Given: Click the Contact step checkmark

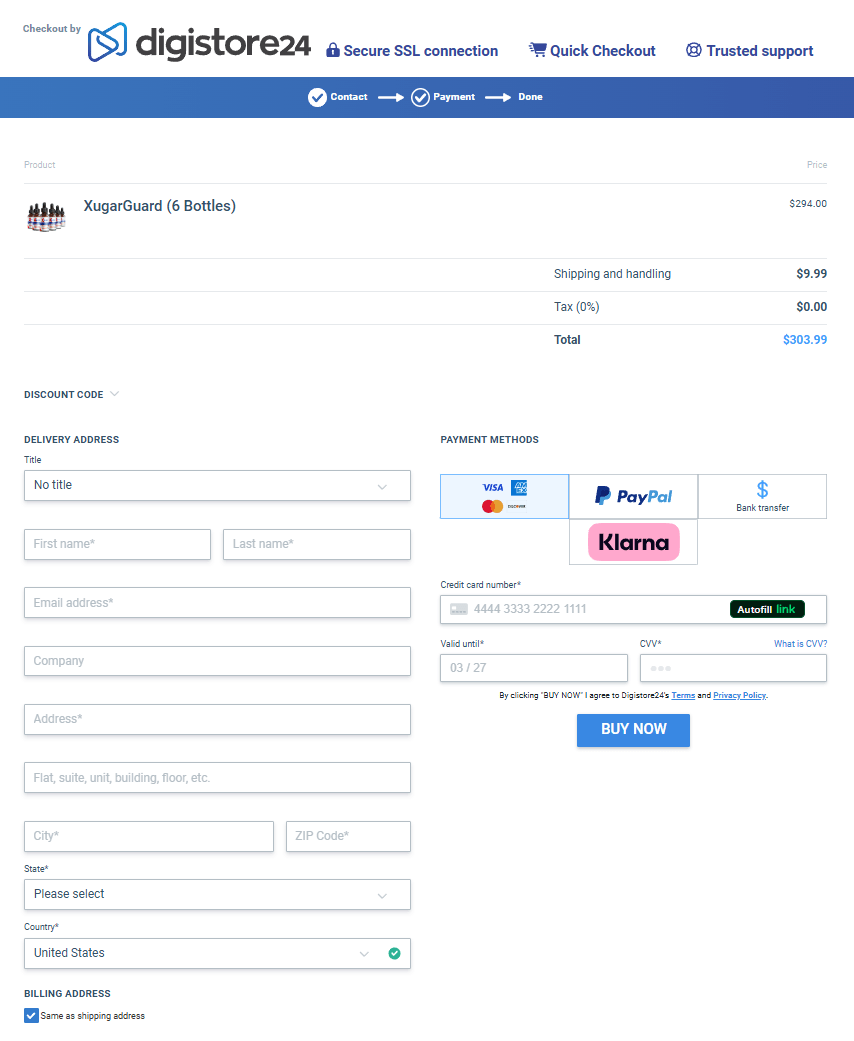Looking at the screenshot, I should coord(315,97).
